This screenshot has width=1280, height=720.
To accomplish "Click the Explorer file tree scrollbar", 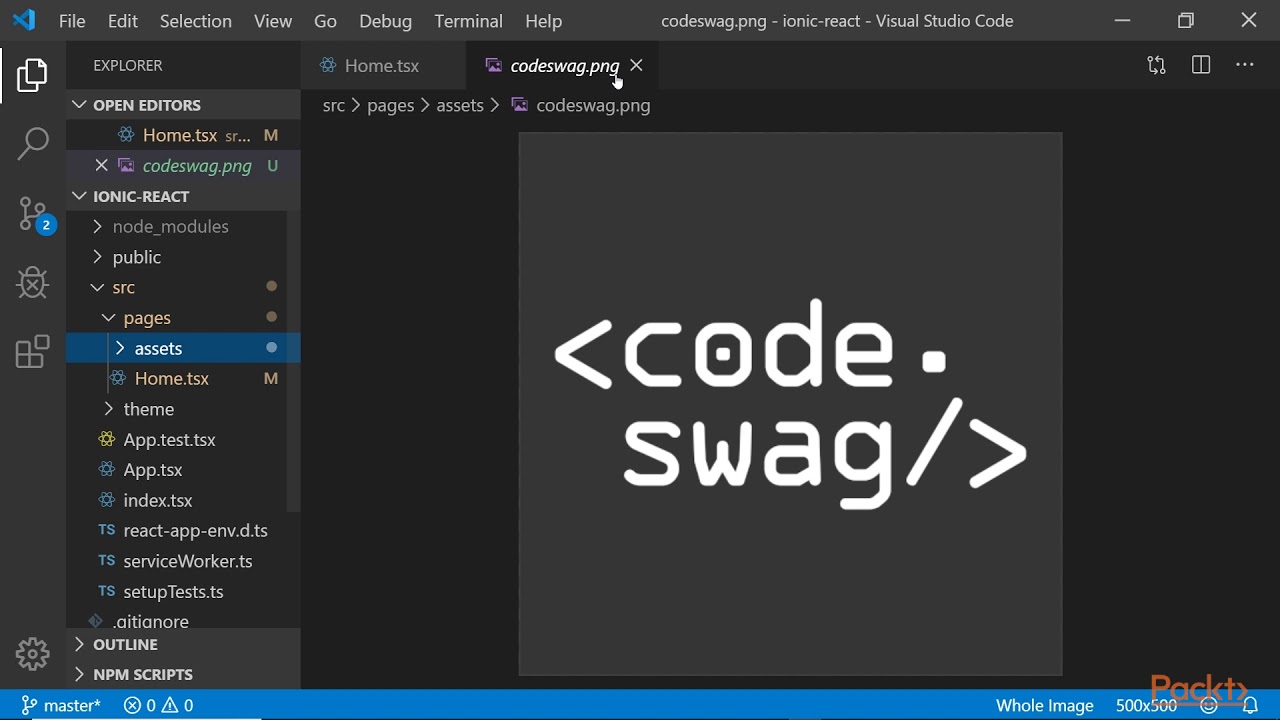I will [x=294, y=360].
